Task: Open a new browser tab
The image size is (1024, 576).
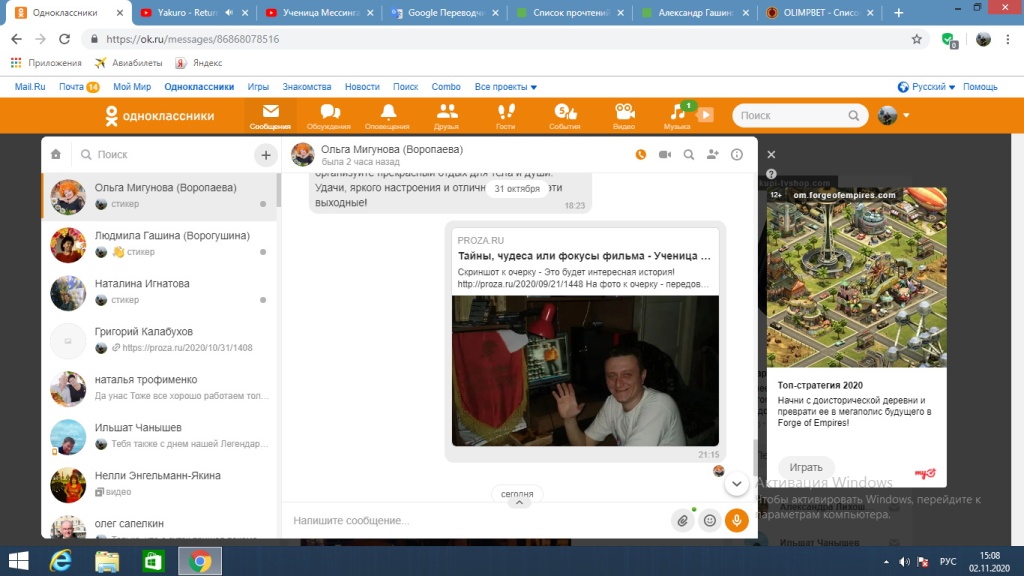Action: [899, 12]
